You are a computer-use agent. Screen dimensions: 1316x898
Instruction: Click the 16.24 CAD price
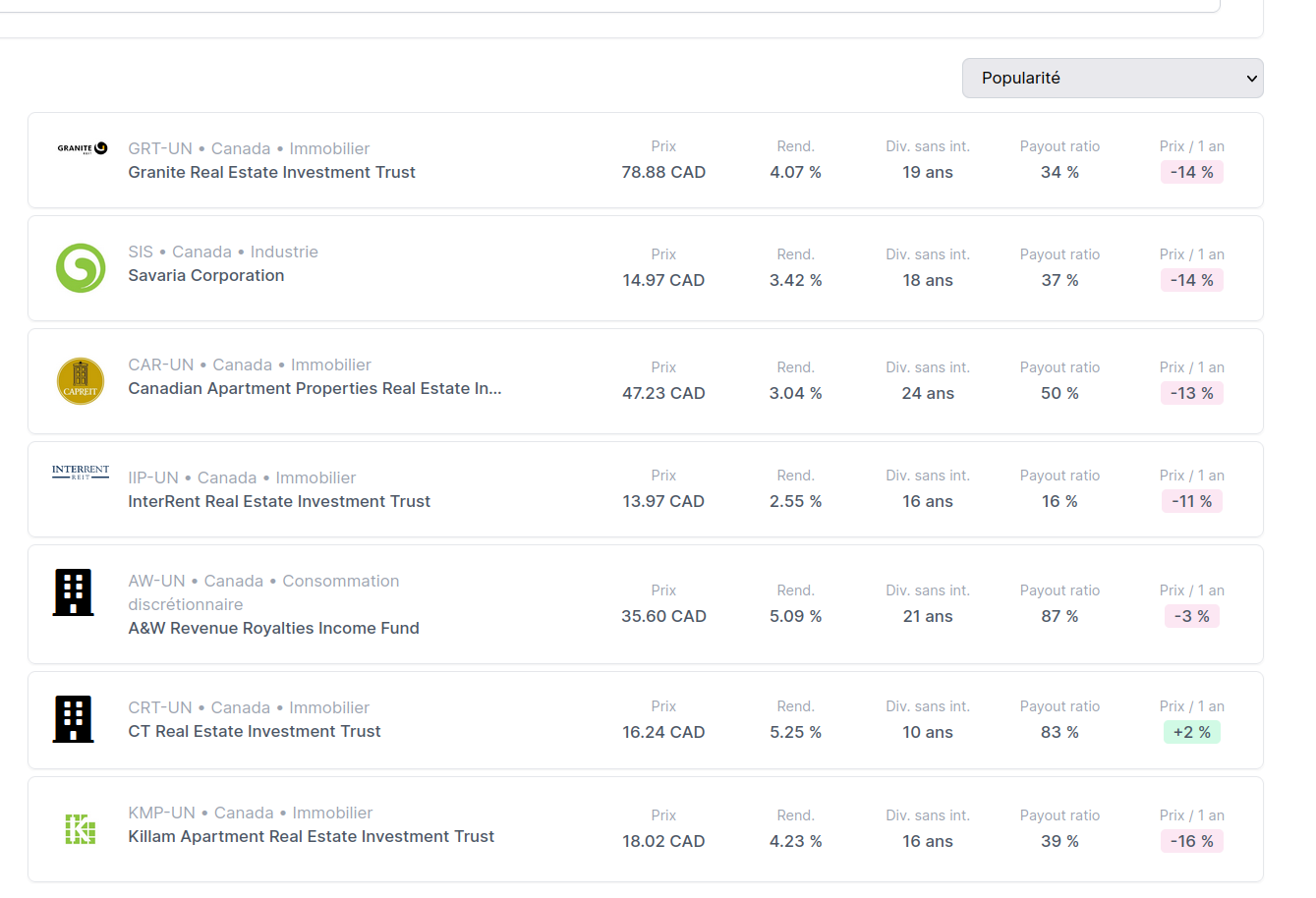pos(663,732)
